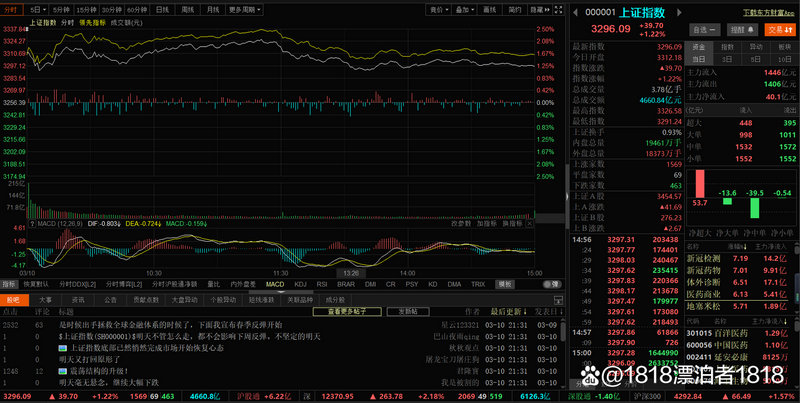
Task: Click the 画线 drawing tool button
Action: (x=488, y=8)
